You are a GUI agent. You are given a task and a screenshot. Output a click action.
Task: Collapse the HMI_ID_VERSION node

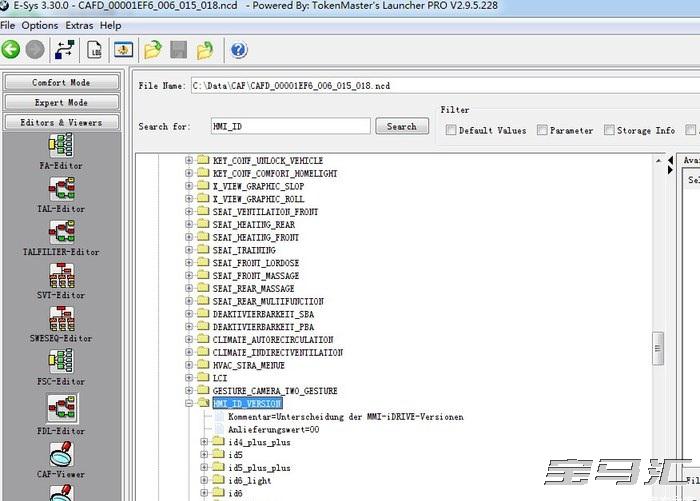[x=189, y=403]
